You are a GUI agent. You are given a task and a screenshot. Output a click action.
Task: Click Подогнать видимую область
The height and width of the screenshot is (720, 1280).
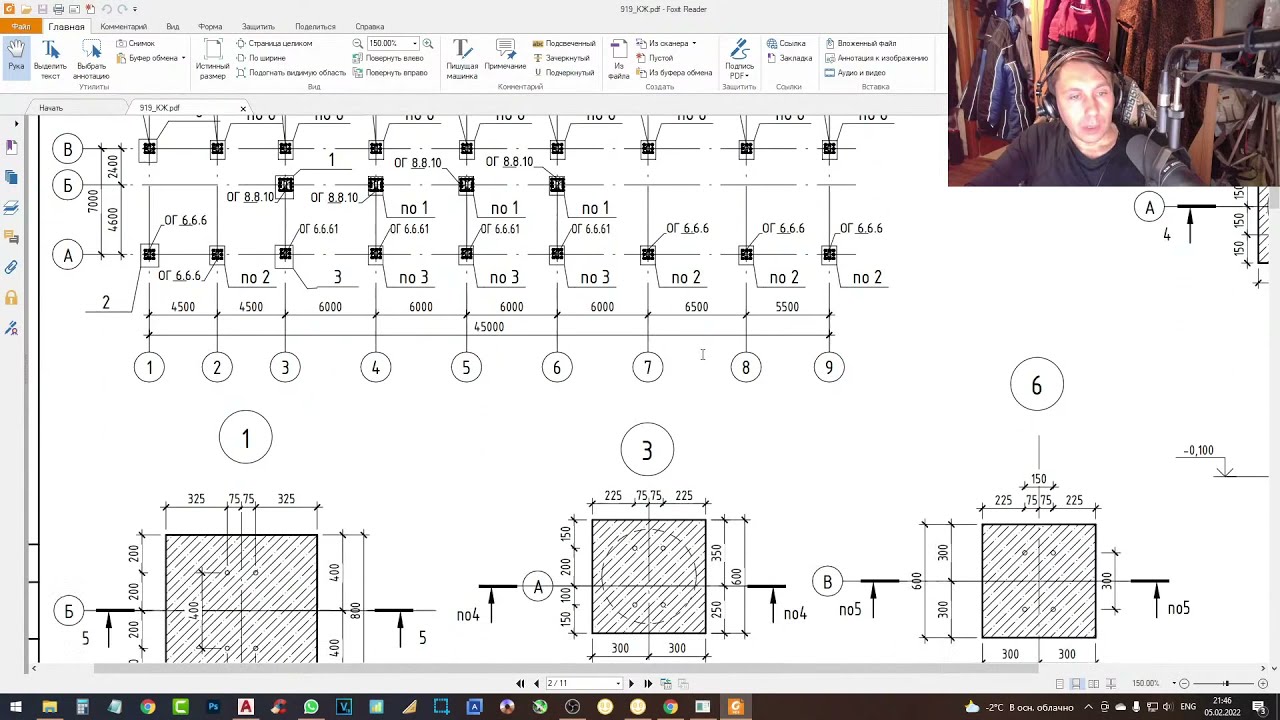tap(291, 73)
